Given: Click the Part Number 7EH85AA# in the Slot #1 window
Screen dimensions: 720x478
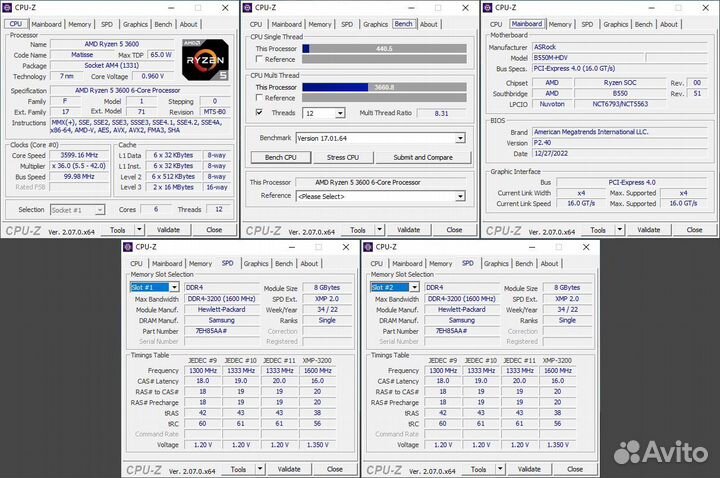Looking at the screenshot, I should [x=222, y=331].
